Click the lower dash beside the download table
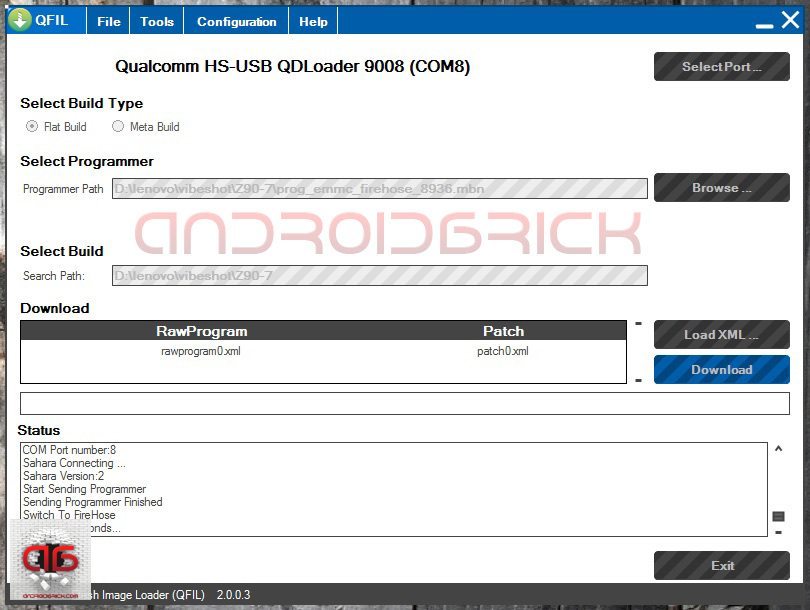The height and width of the screenshot is (610, 810). [x=638, y=380]
